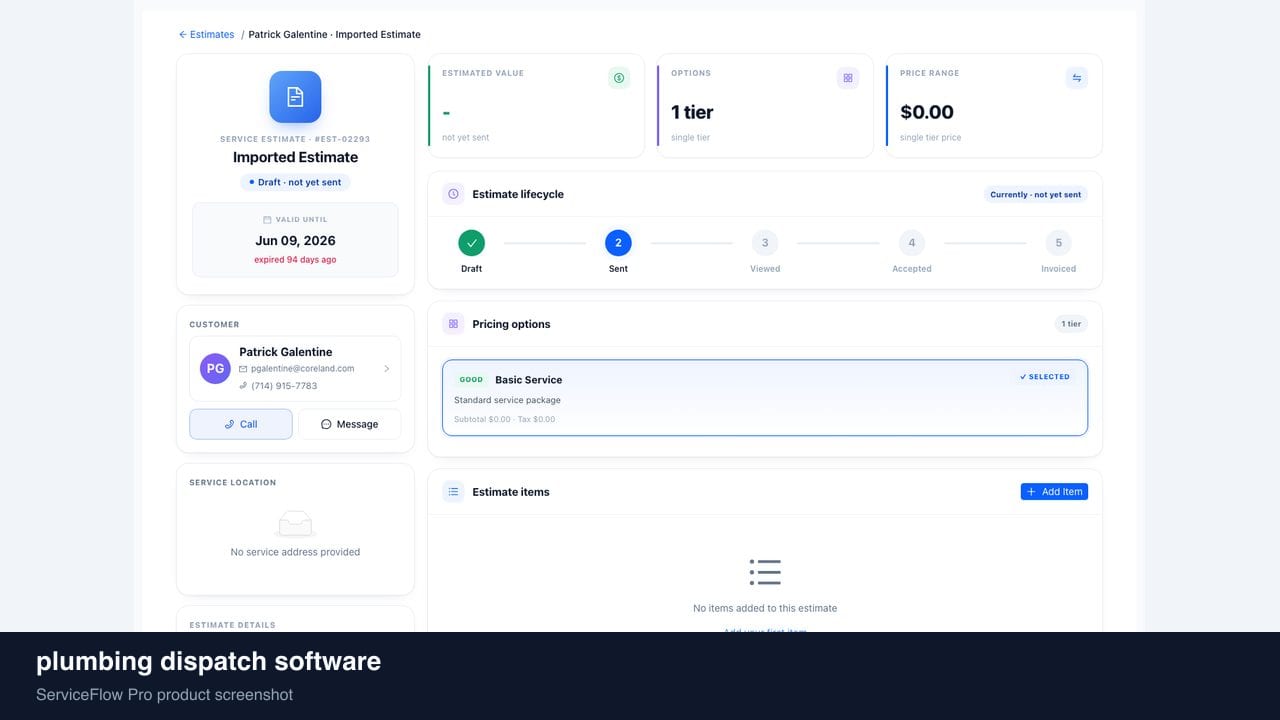Click the phone icon next to customer number
1280x720 pixels.
click(243, 386)
